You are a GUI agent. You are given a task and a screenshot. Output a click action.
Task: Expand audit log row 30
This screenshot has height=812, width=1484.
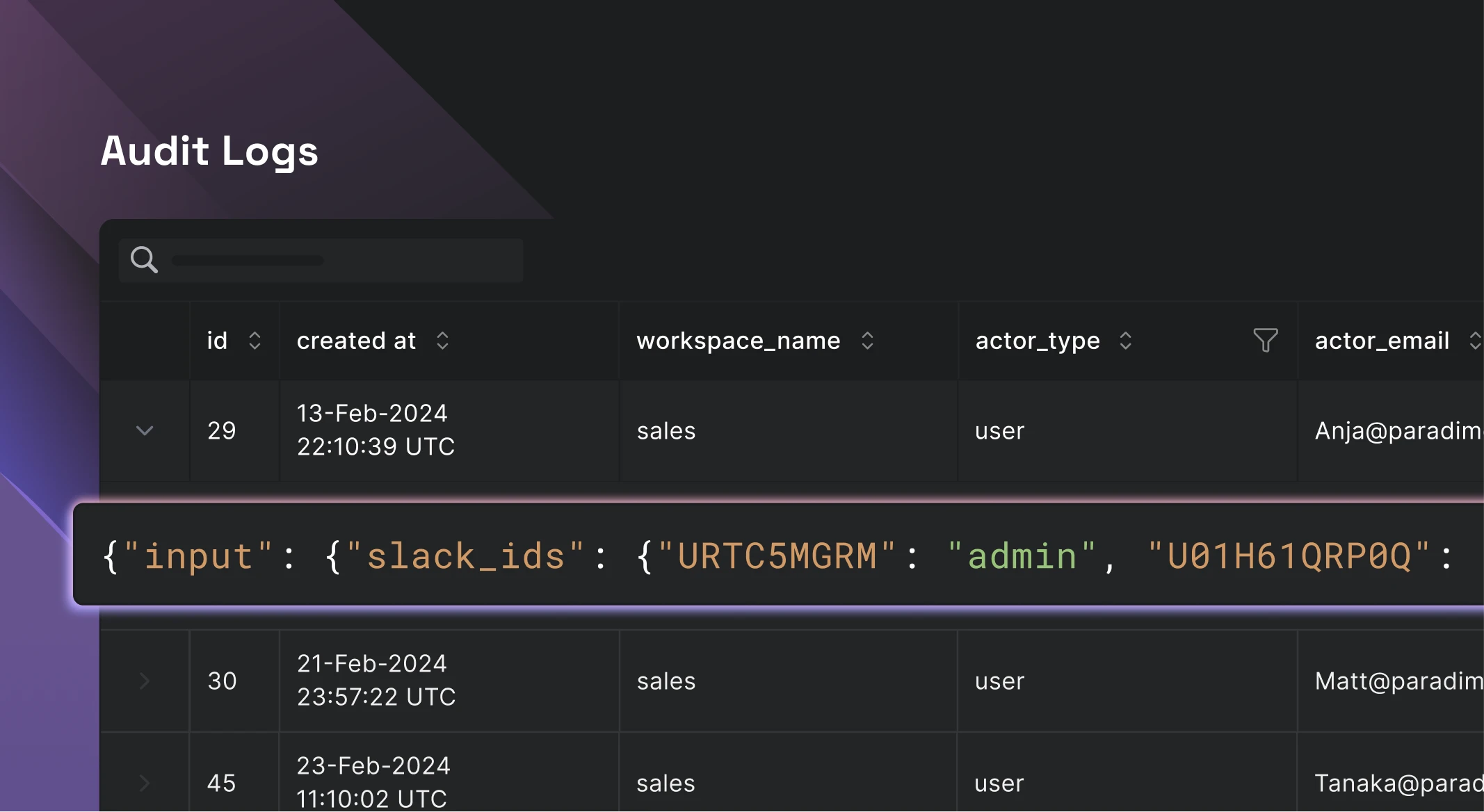145,681
